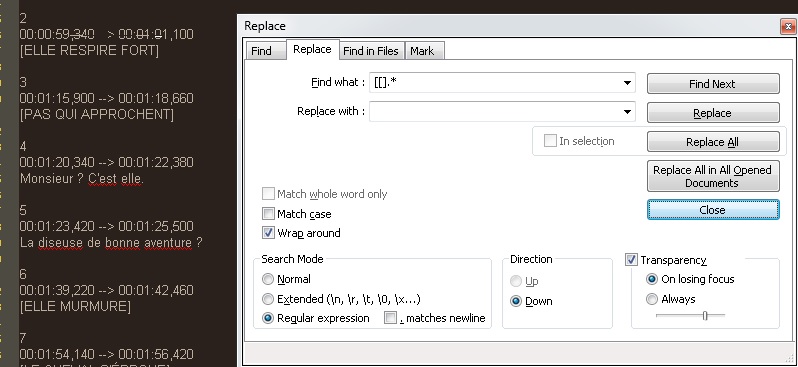Viewport: 798px width, 367px height.
Task: Uncheck the Wrap around option
Action: (x=268, y=233)
